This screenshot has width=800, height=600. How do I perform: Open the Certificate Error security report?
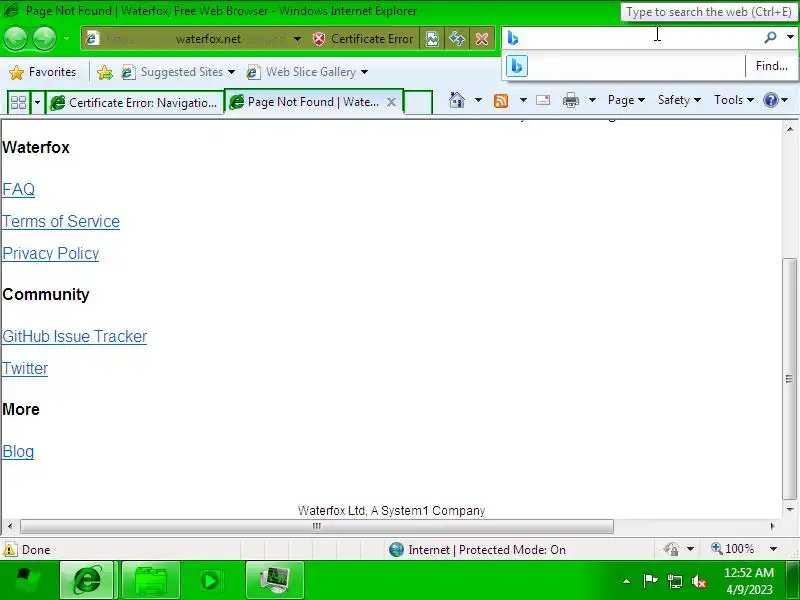coord(363,39)
